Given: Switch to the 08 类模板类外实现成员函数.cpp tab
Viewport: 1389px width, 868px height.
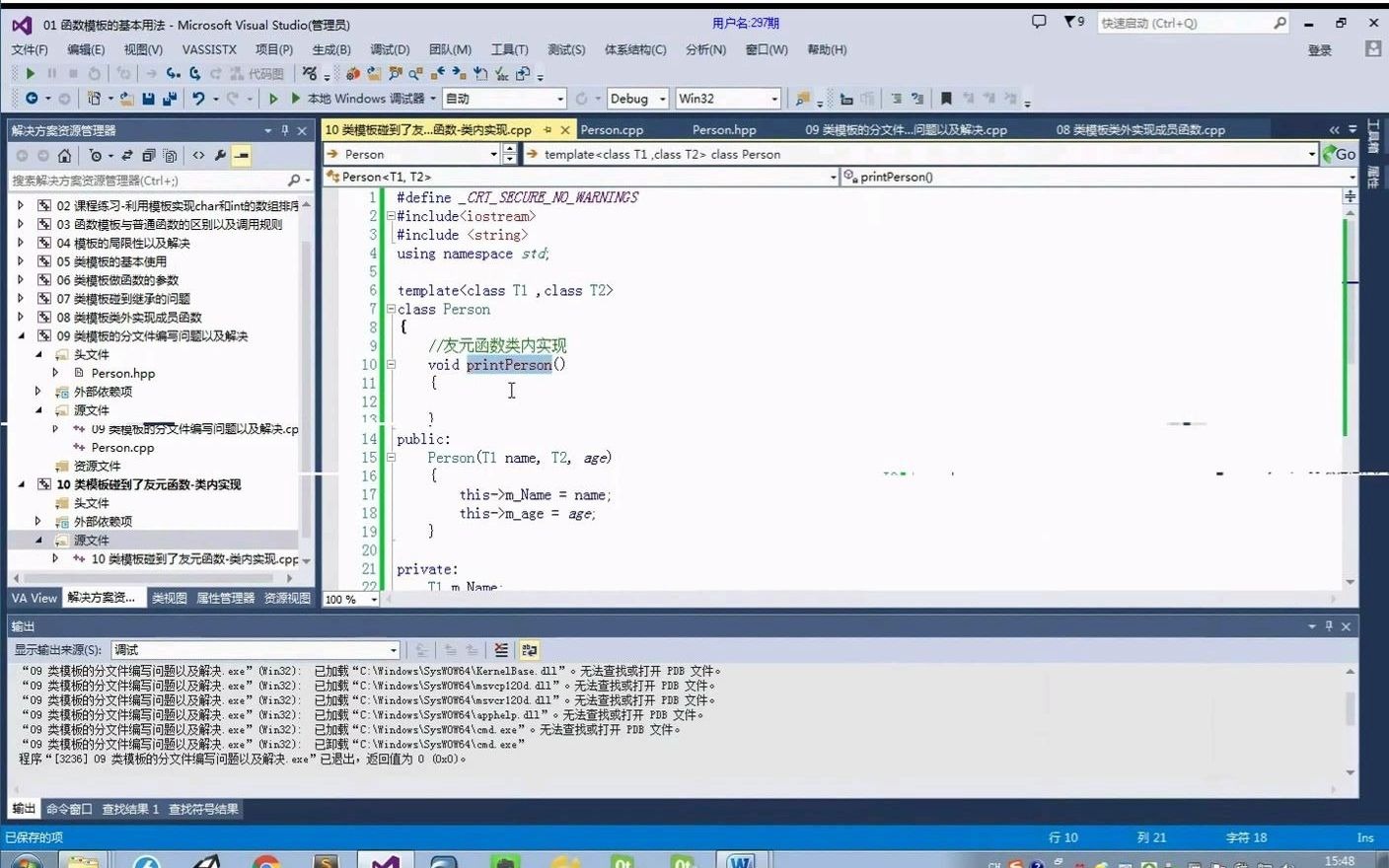Looking at the screenshot, I should click(1140, 130).
